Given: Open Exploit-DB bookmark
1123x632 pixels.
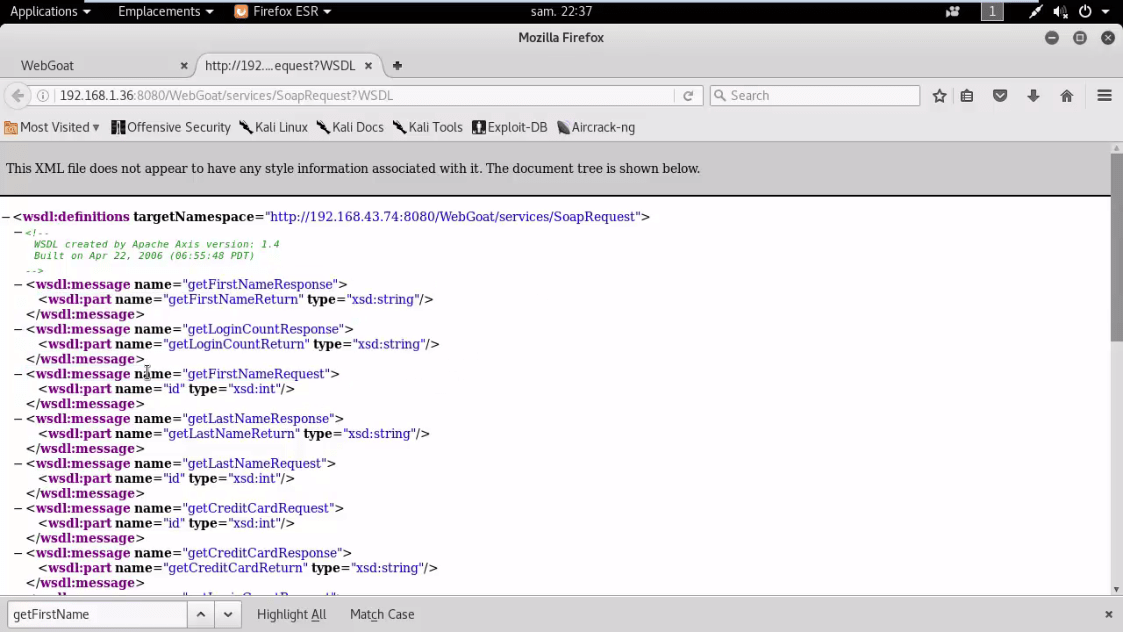Looking at the screenshot, I should coord(509,127).
